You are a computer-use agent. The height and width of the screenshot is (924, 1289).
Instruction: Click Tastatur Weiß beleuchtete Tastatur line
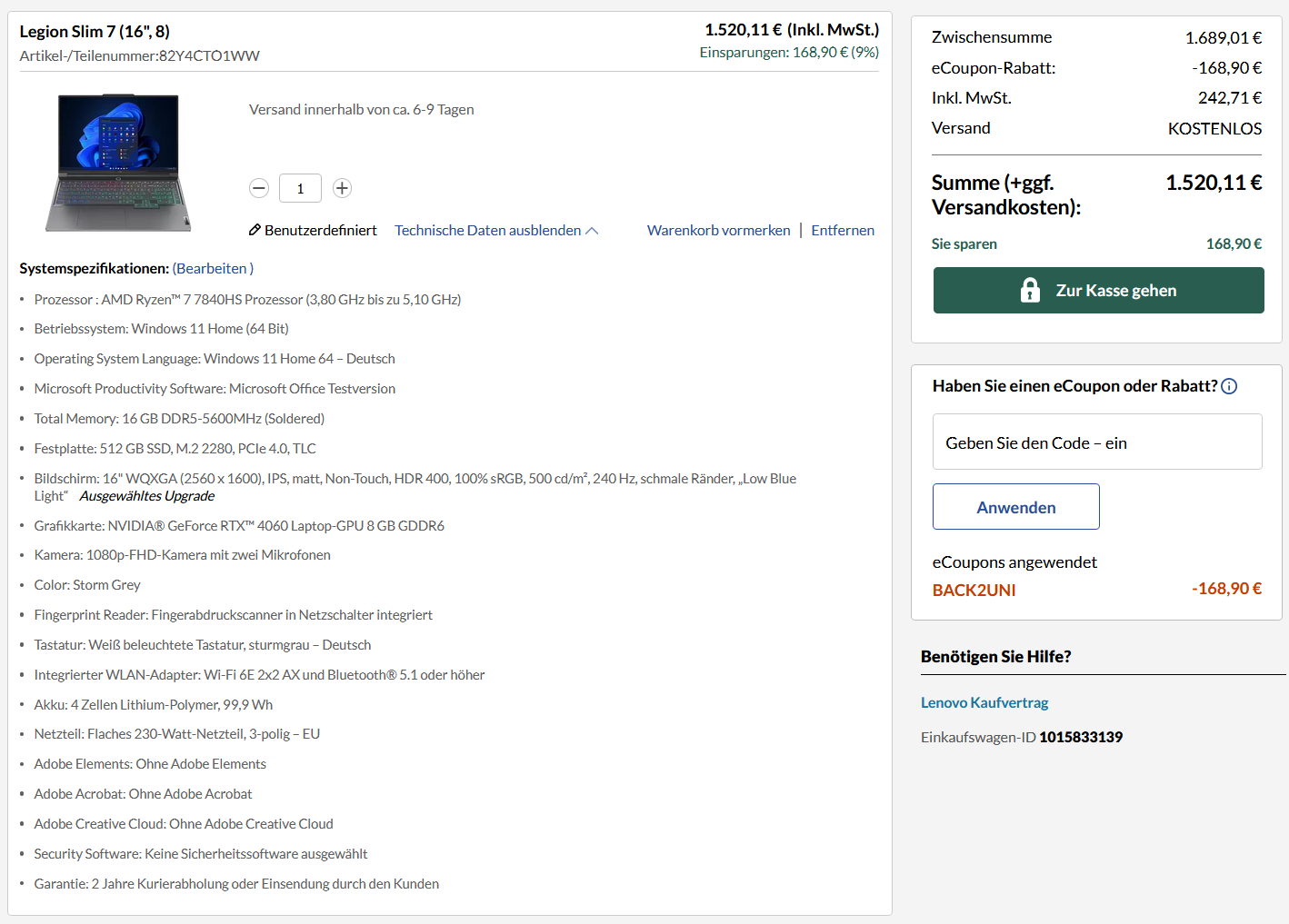[203, 644]
